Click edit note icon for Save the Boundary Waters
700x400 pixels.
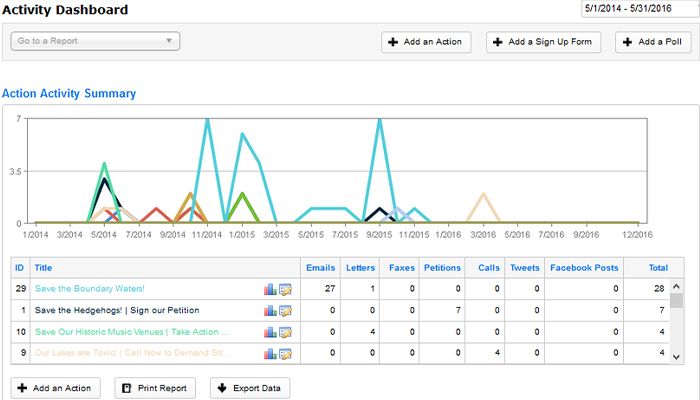[285, 289]
